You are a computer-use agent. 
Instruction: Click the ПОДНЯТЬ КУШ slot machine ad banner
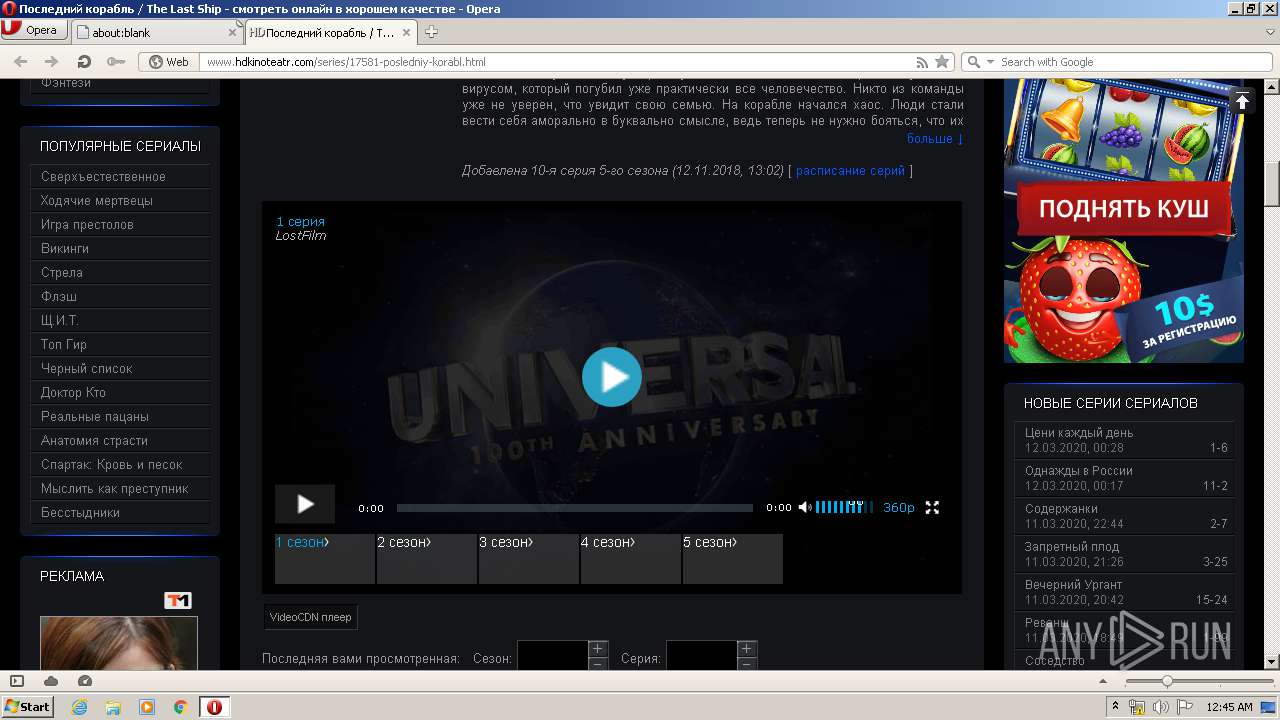coord(1124,220)
